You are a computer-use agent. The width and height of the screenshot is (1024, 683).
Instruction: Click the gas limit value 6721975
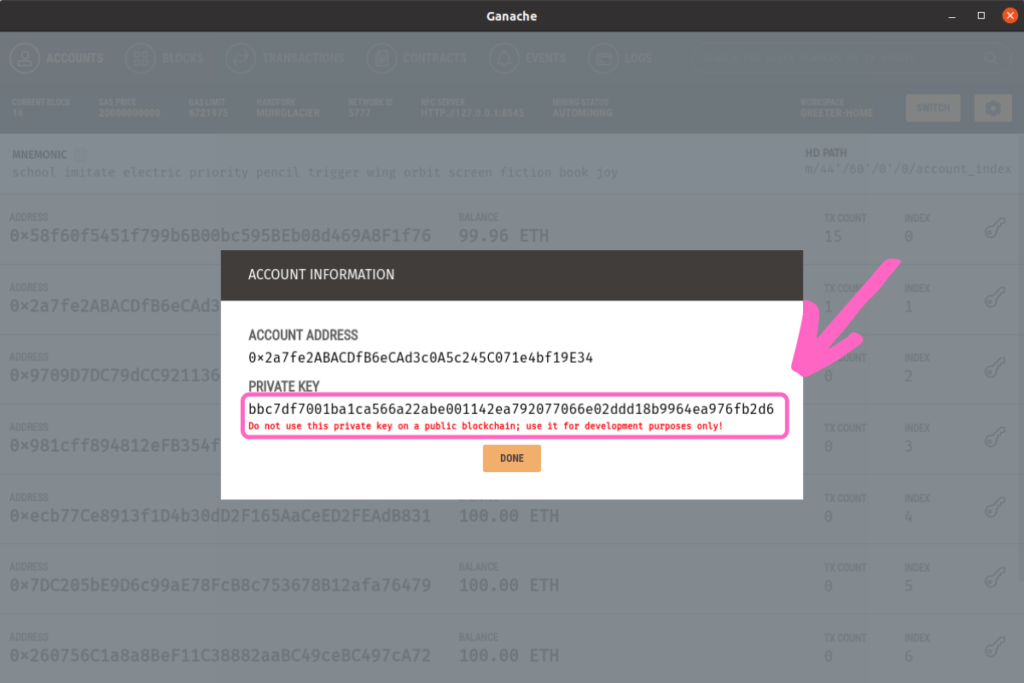(x=208, y=113)
